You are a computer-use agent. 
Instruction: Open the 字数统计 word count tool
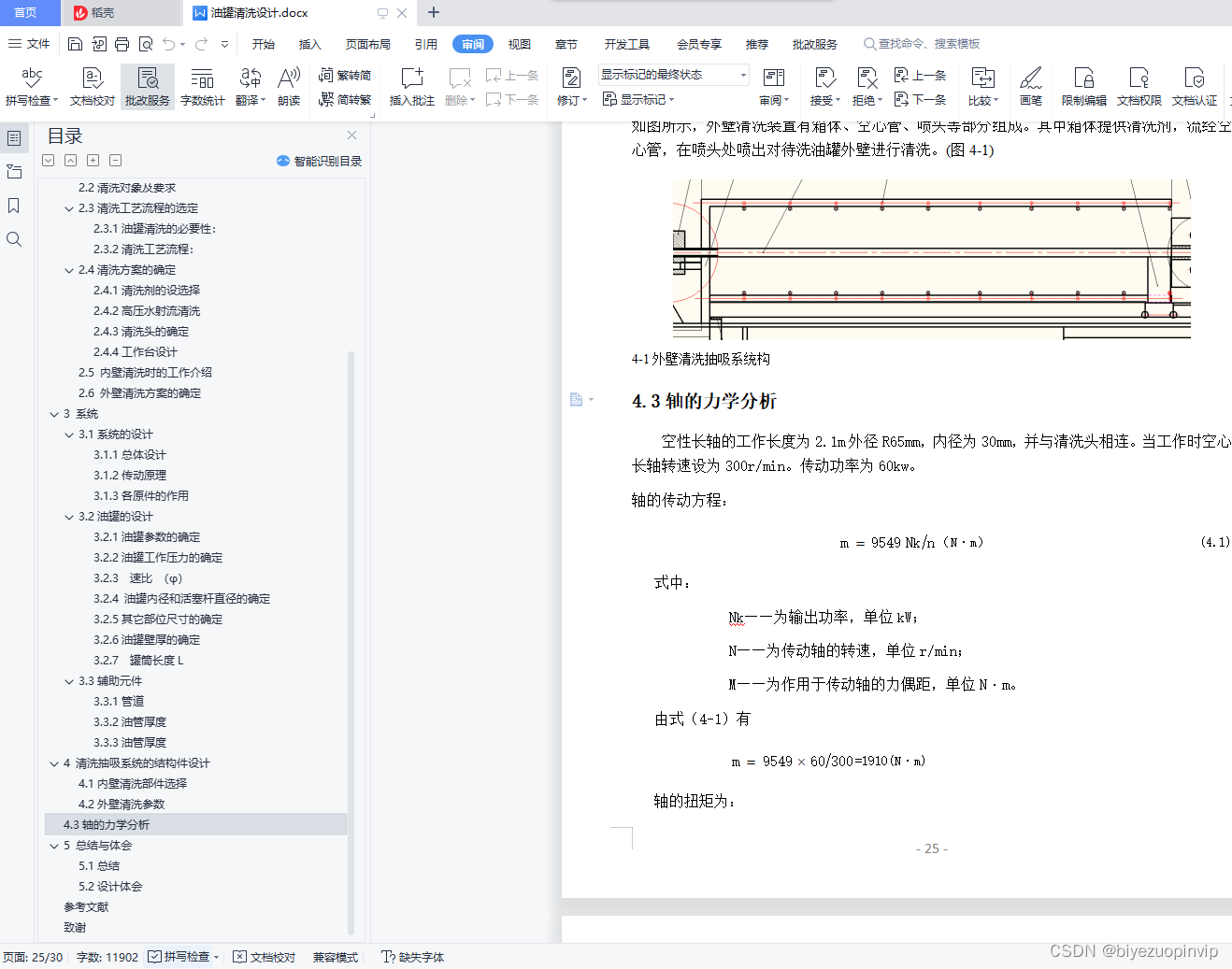[203, 87]
